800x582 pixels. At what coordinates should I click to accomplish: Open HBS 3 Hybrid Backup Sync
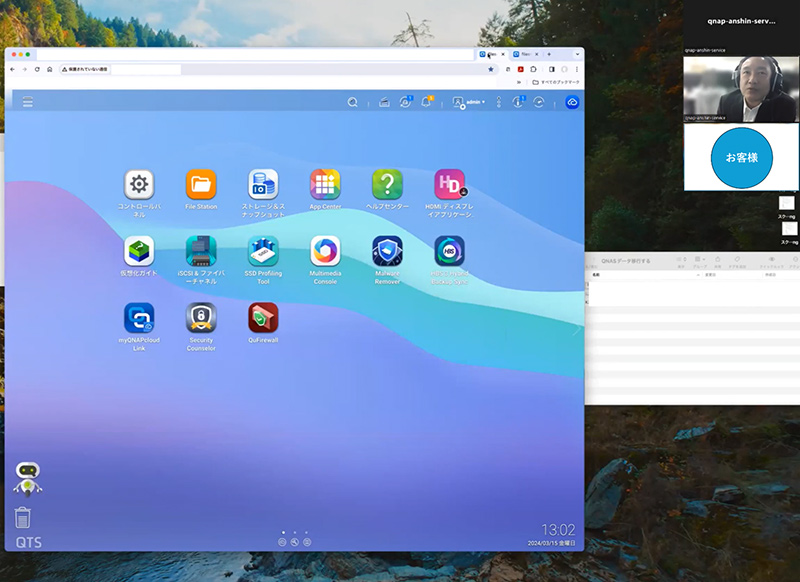coord(449,251)
